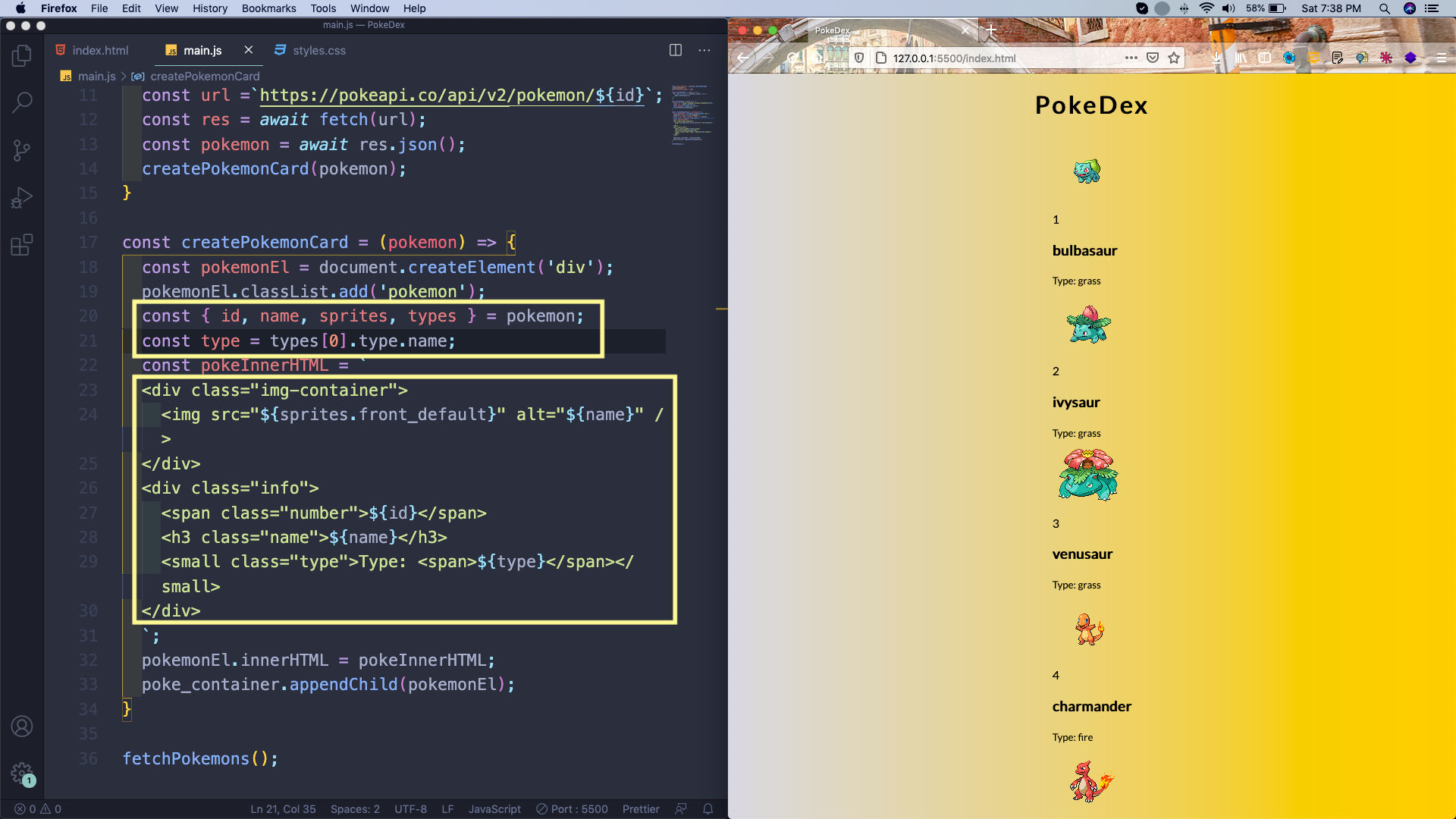Open the History menu
This screenshot has width=1456, height=819.
click(210, 8)
